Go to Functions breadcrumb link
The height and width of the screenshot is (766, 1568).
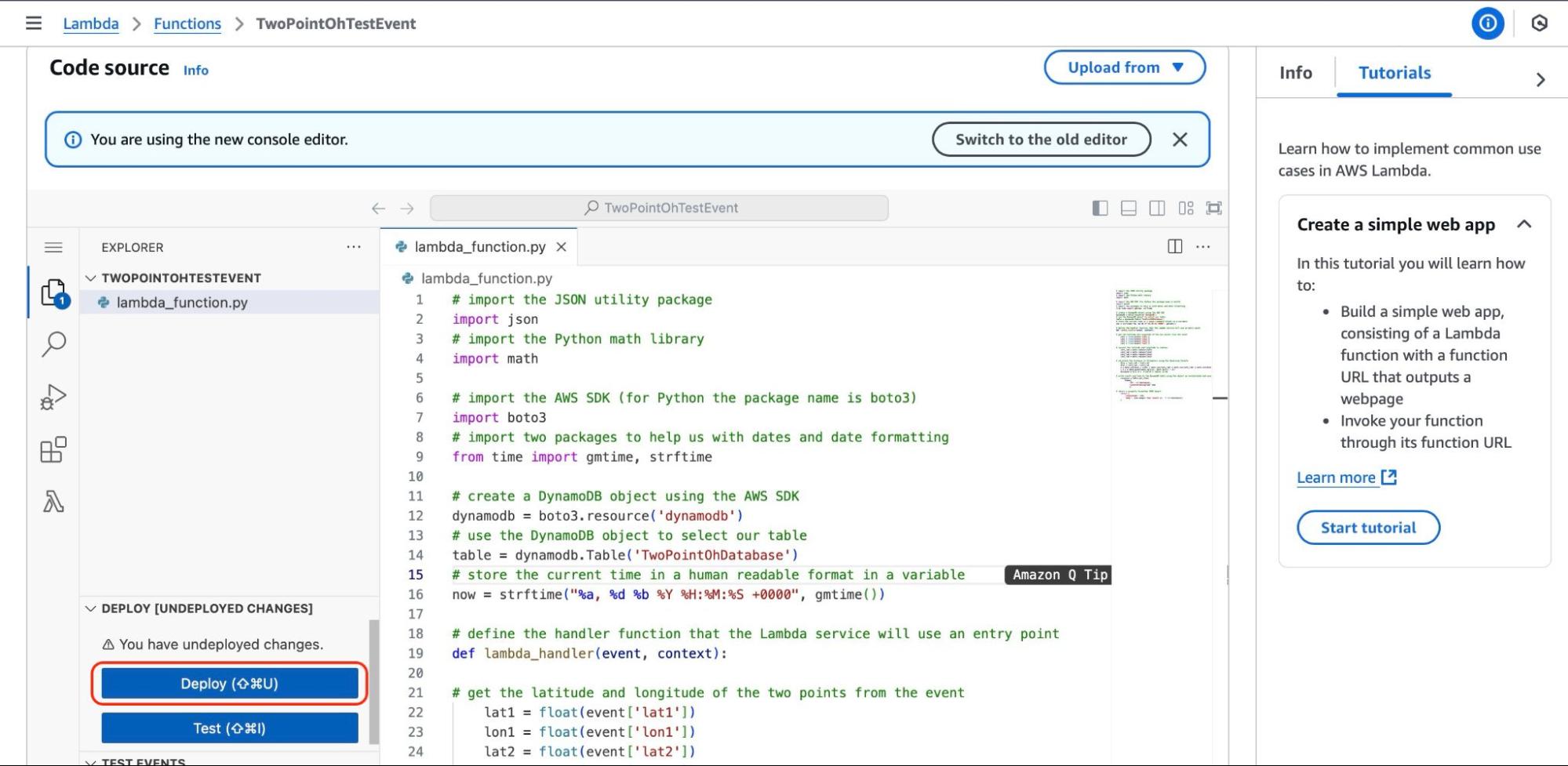coord(187,24)
